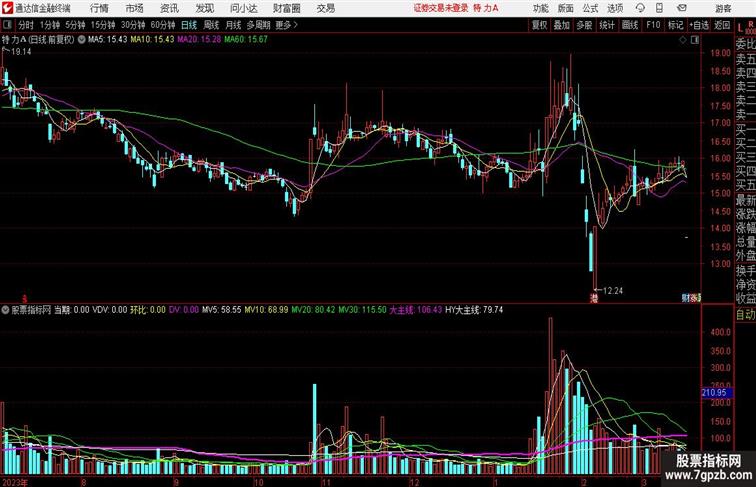The width and height of the screenshot is (756, 487).
Task: Click 特力A (日线 前复权) chart title
Action: coord(38,40)
